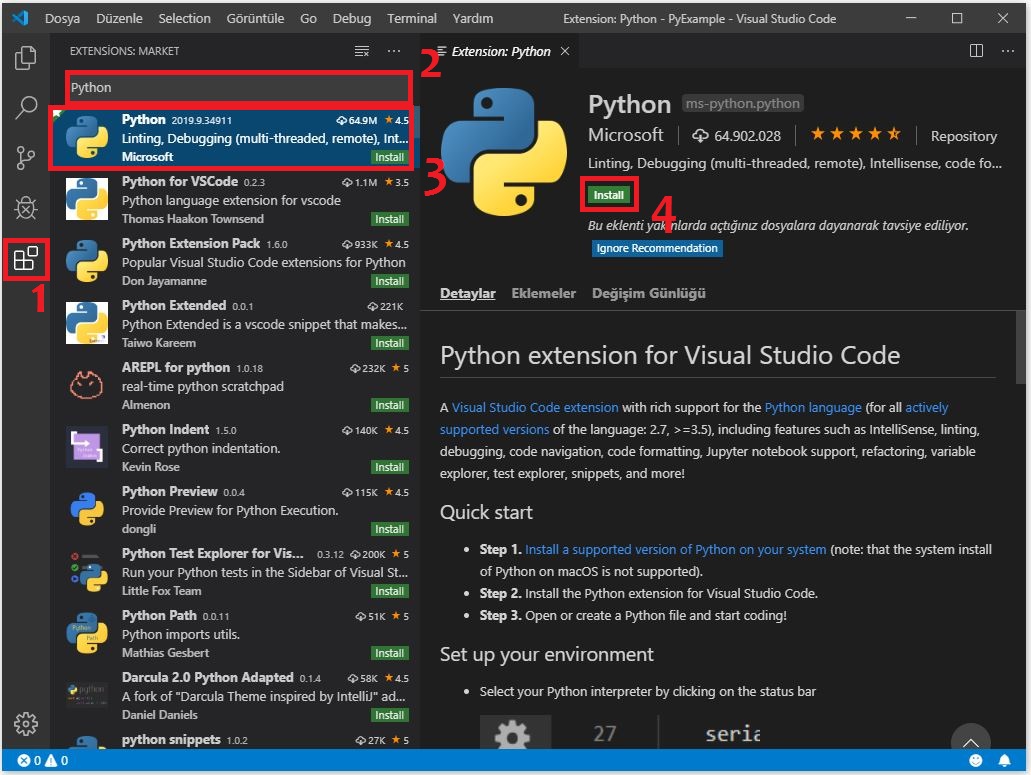Open the Terminal menu
This screenshot has height=775, width=1031.
pos(412,18)
